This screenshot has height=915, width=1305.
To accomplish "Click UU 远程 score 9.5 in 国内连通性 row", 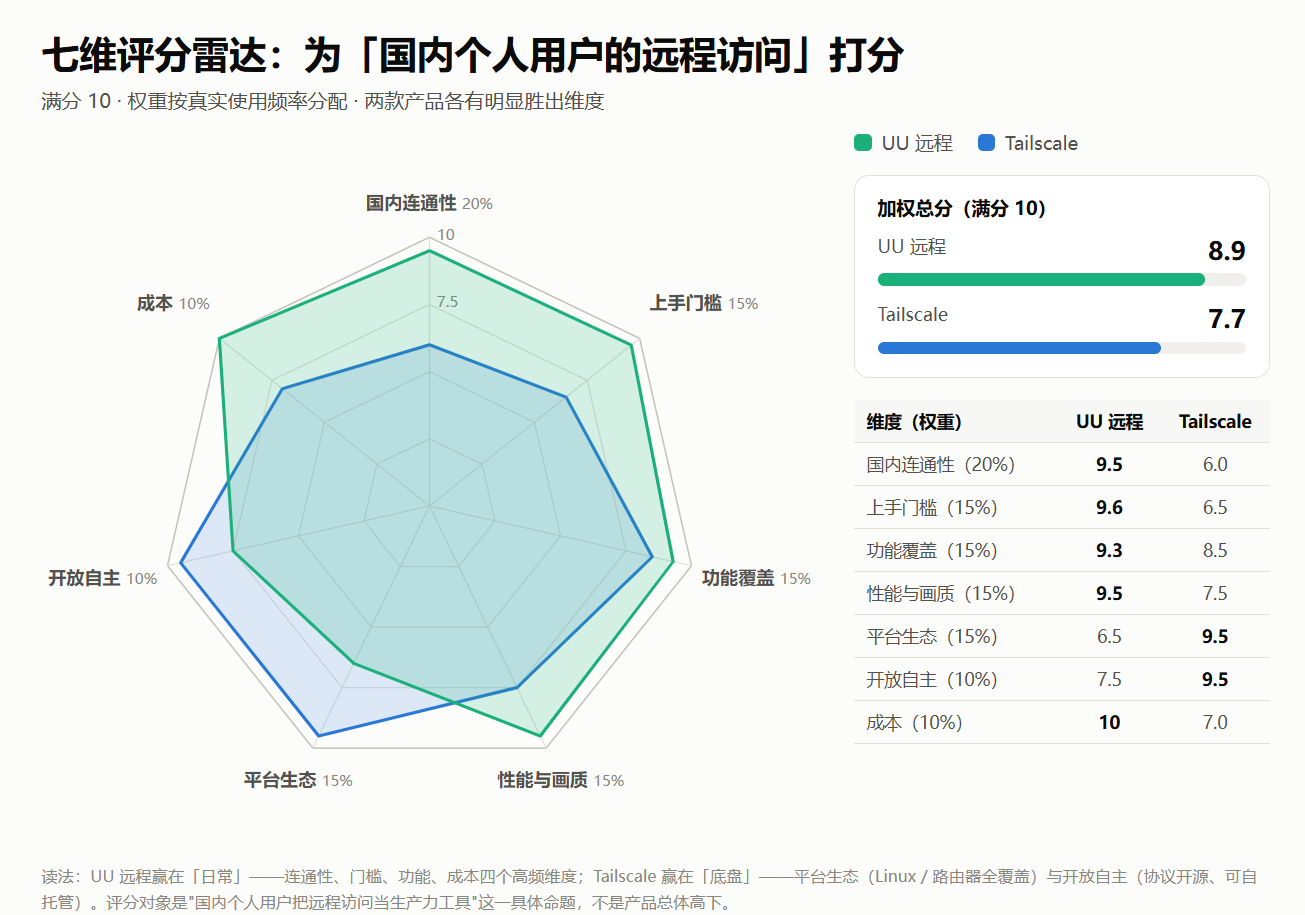I will pos(1109,464).
